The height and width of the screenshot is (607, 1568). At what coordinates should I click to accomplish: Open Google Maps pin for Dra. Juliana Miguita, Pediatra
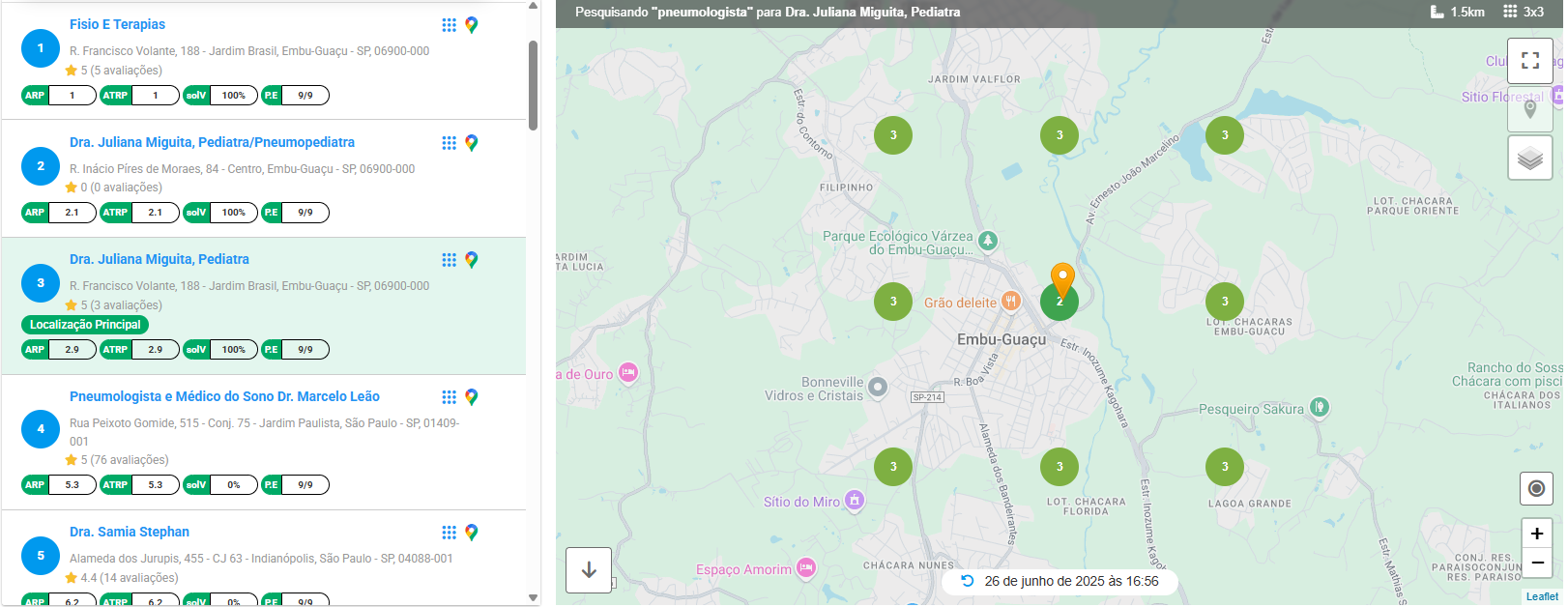[x=472, y=260]
